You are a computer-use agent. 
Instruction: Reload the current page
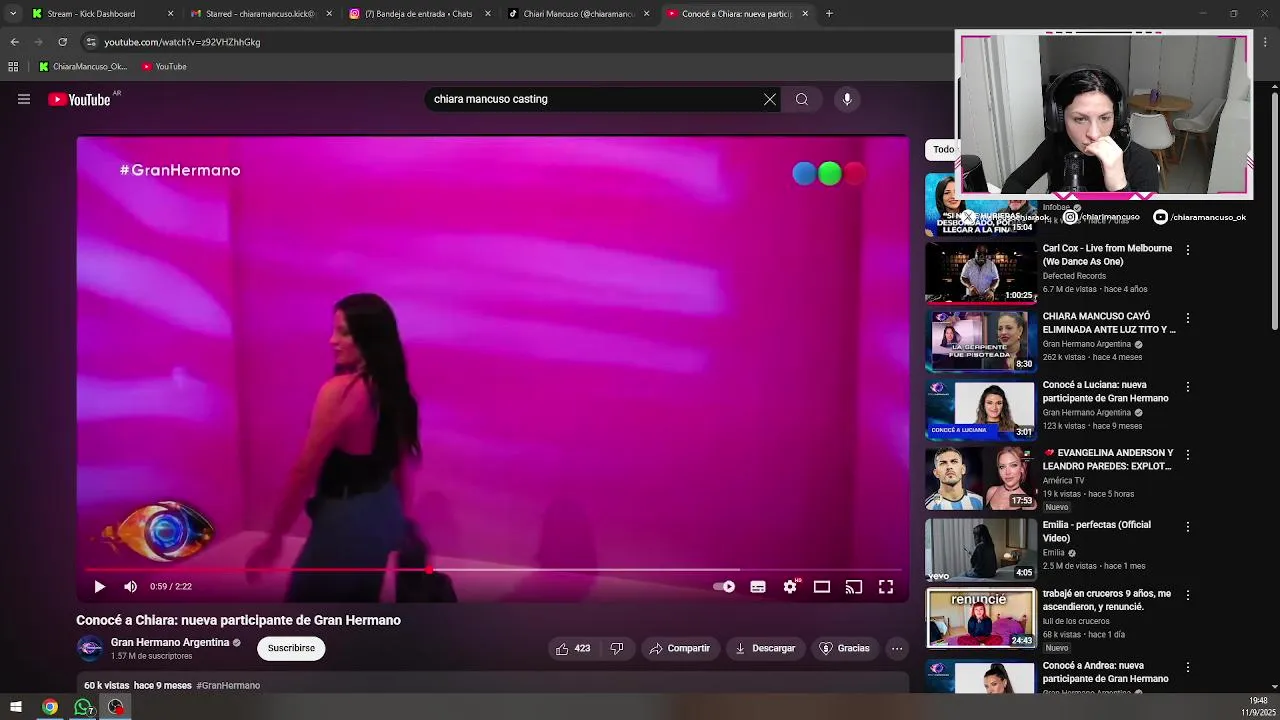click(62, 42)
